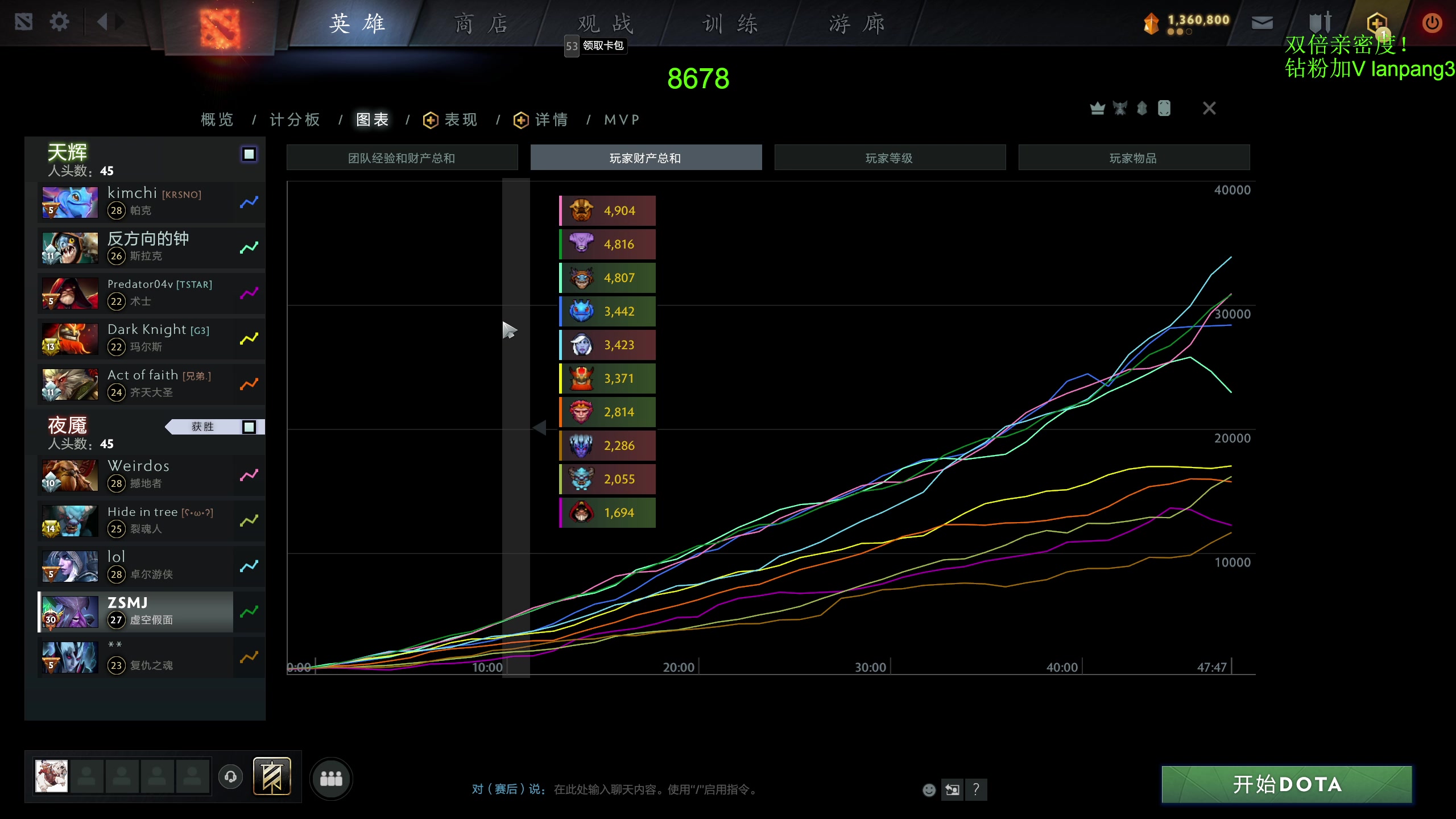The height and width of the screenshot is (819, 1456).
Task: Open the headset voice settings icon
Action: click(230, 777)
